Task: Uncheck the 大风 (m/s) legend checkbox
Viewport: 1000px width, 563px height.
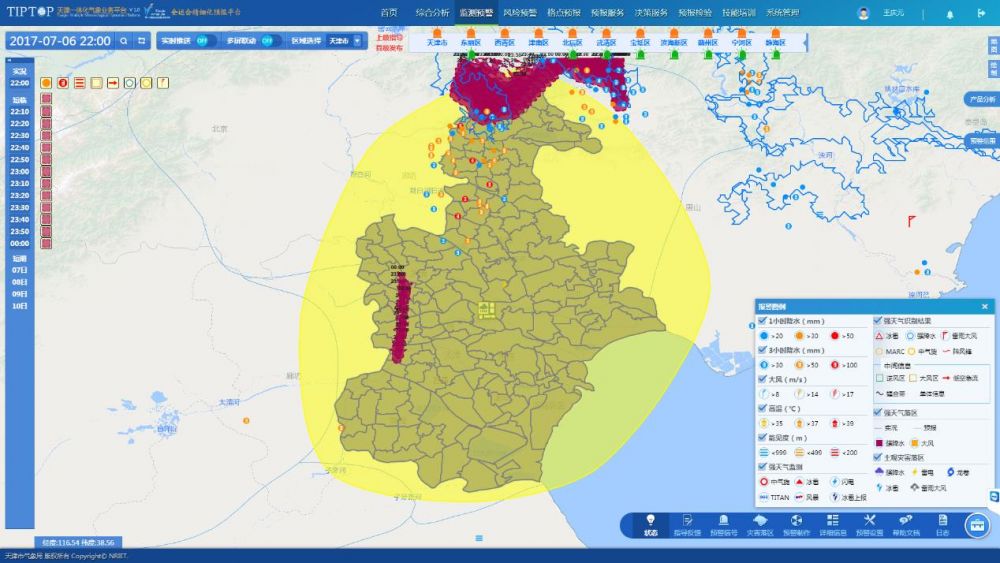Action: point(762,379)
